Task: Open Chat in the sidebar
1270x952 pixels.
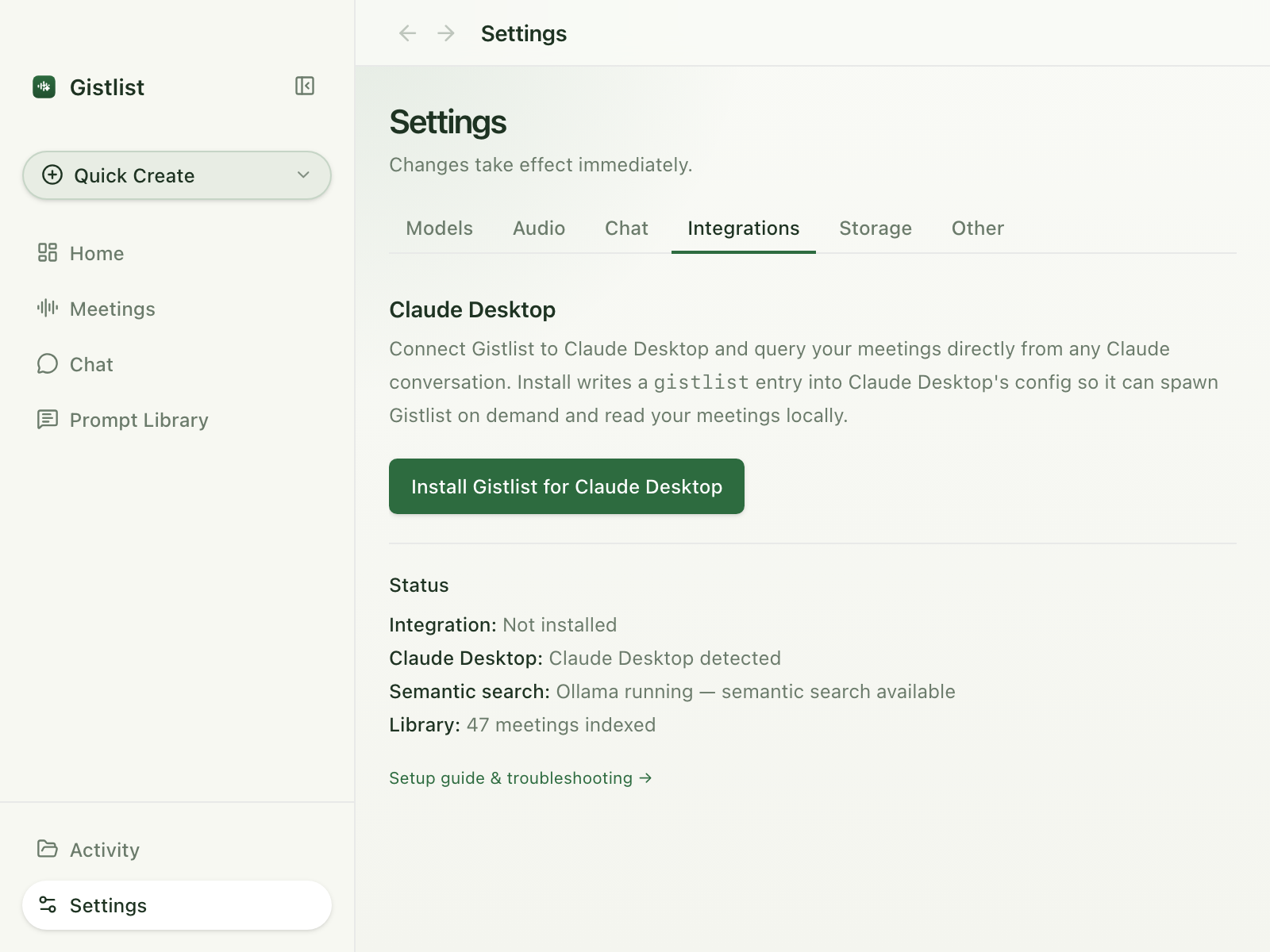Action: [177, 364]
